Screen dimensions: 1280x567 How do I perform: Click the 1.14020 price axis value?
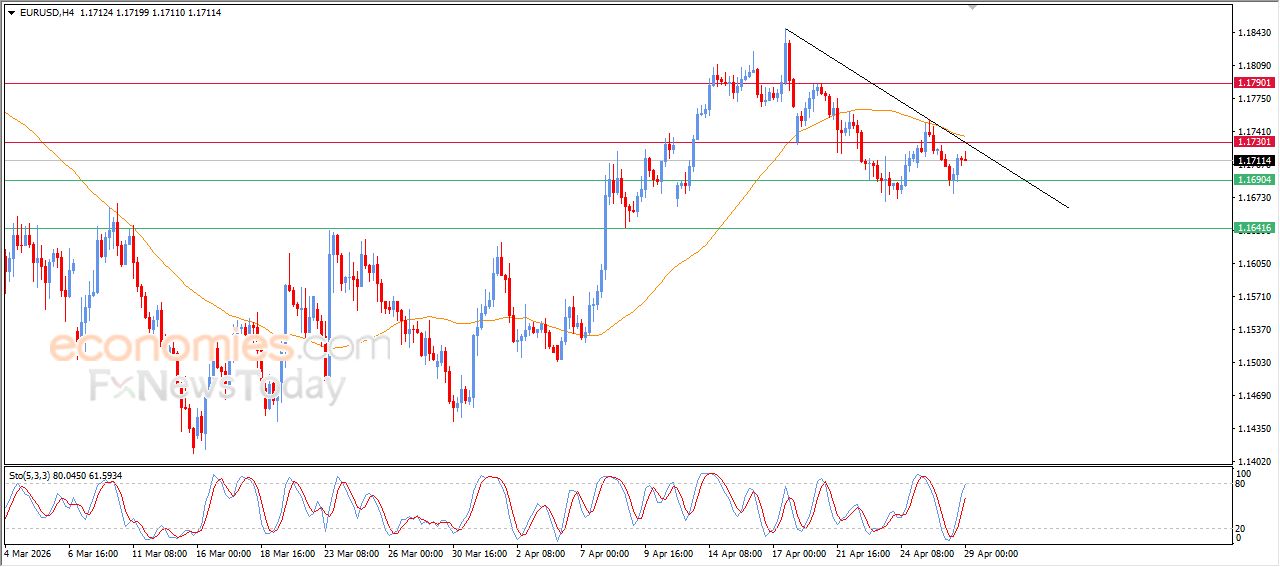coord(1253,461)
